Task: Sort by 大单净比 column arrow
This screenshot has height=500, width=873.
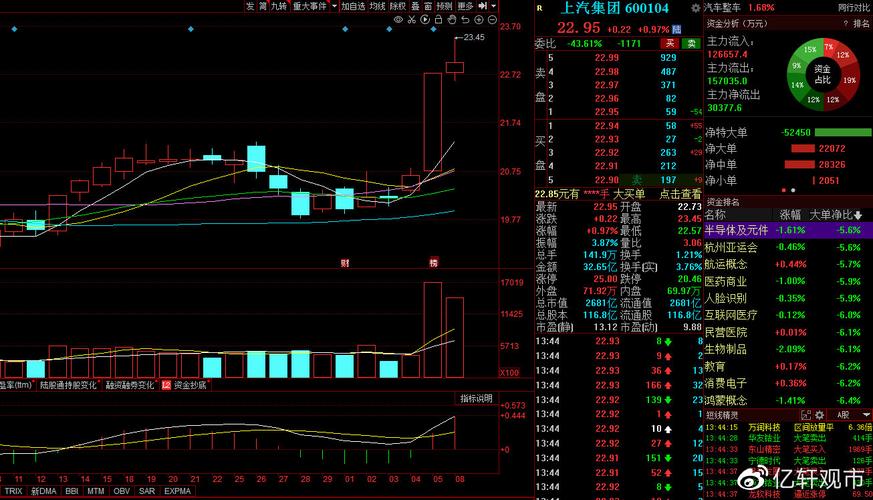Action: [858, 215]
